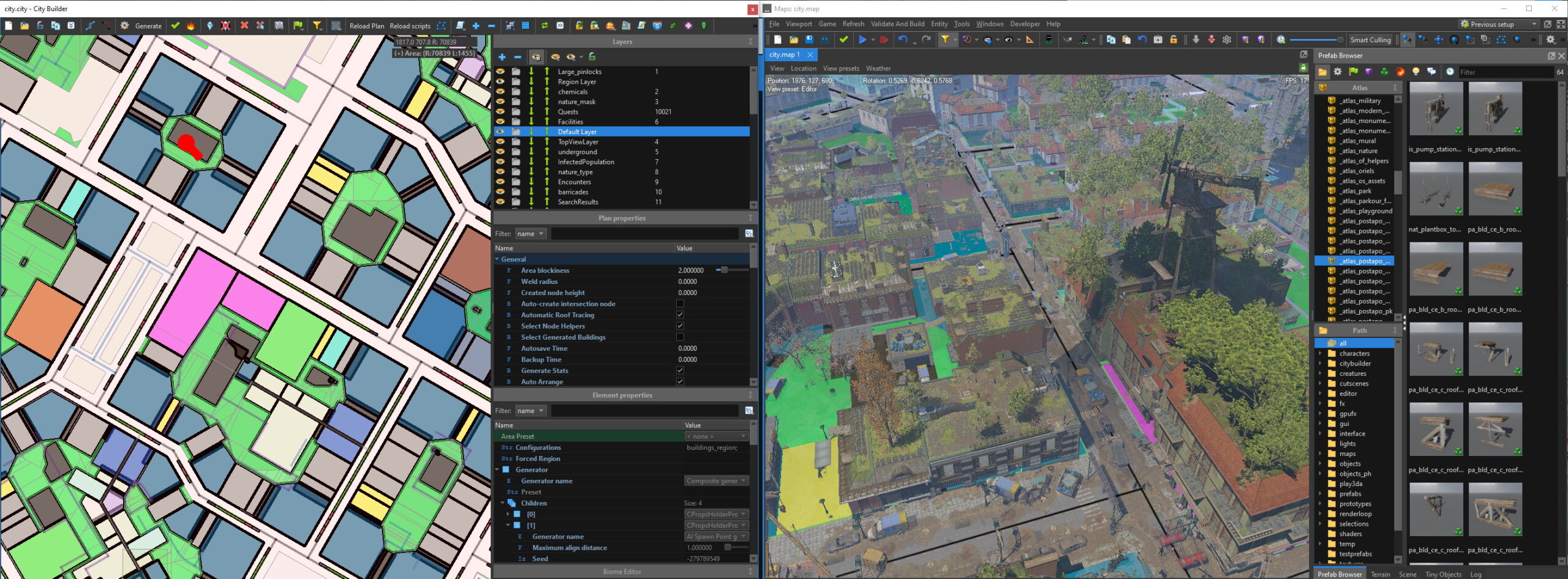The image size is (1568, 579).
Task: Enable Auto-create intersection node checkbox
Action: click(679, 304)
